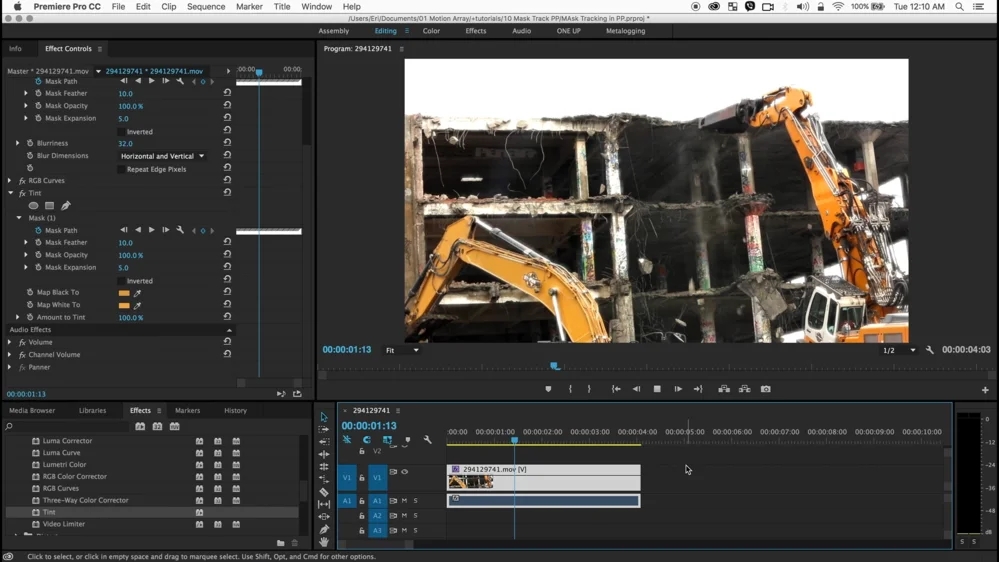Mute audio track A1

(x=404, y=501)
